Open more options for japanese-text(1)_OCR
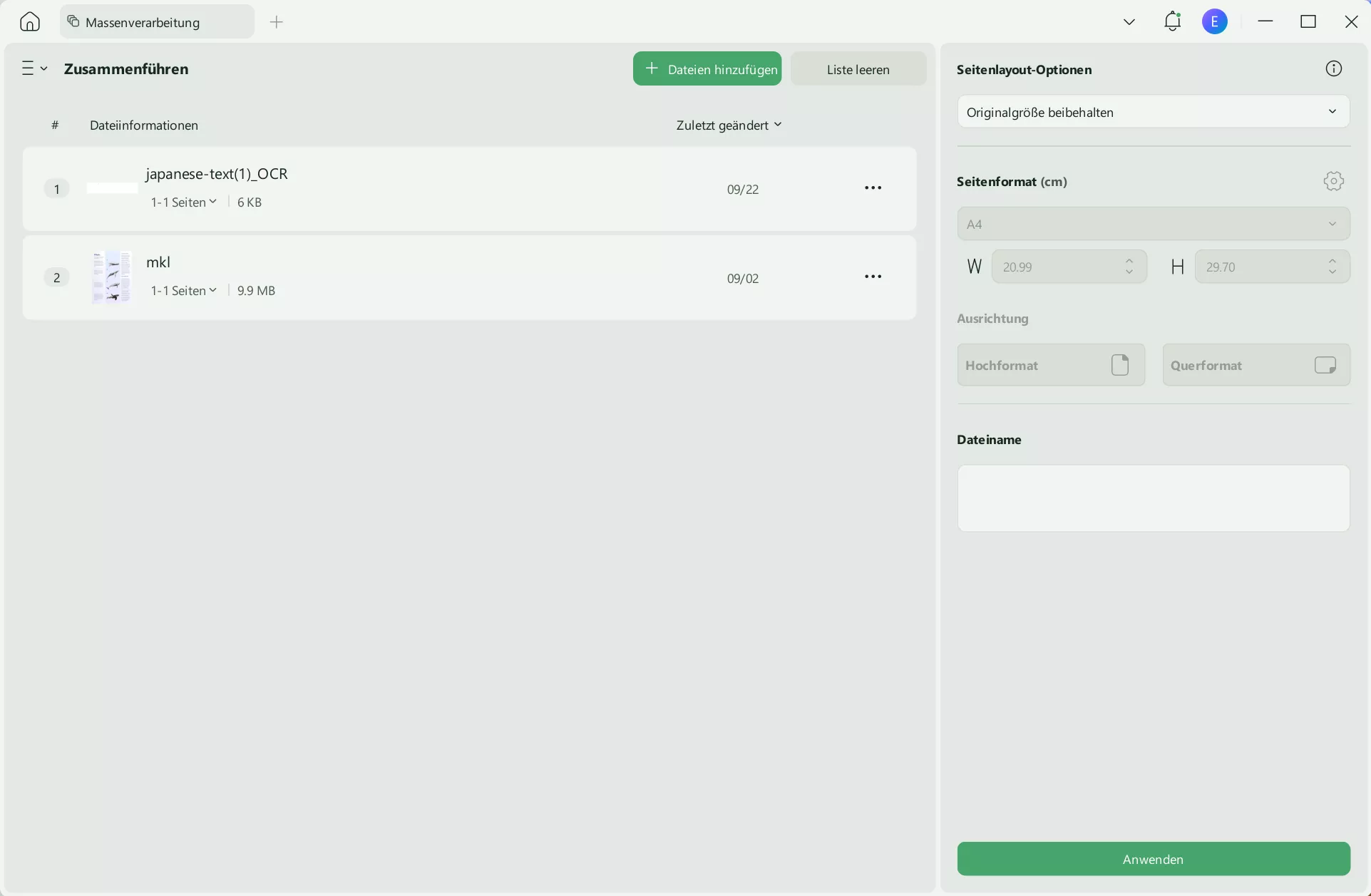Screen dimensions: 1371x896 (873, 188)
